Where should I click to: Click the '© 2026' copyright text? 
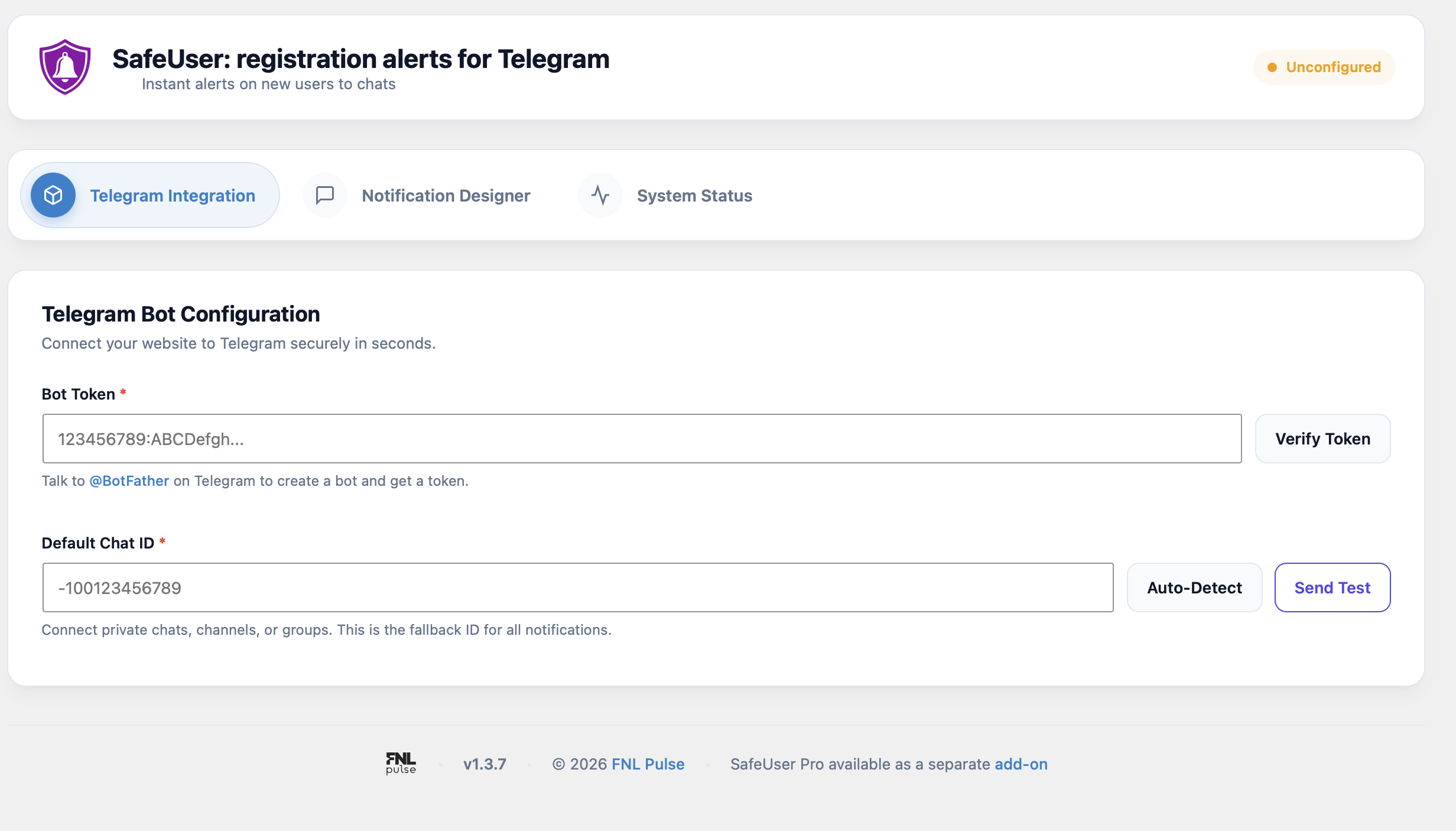tap(580, 764)
